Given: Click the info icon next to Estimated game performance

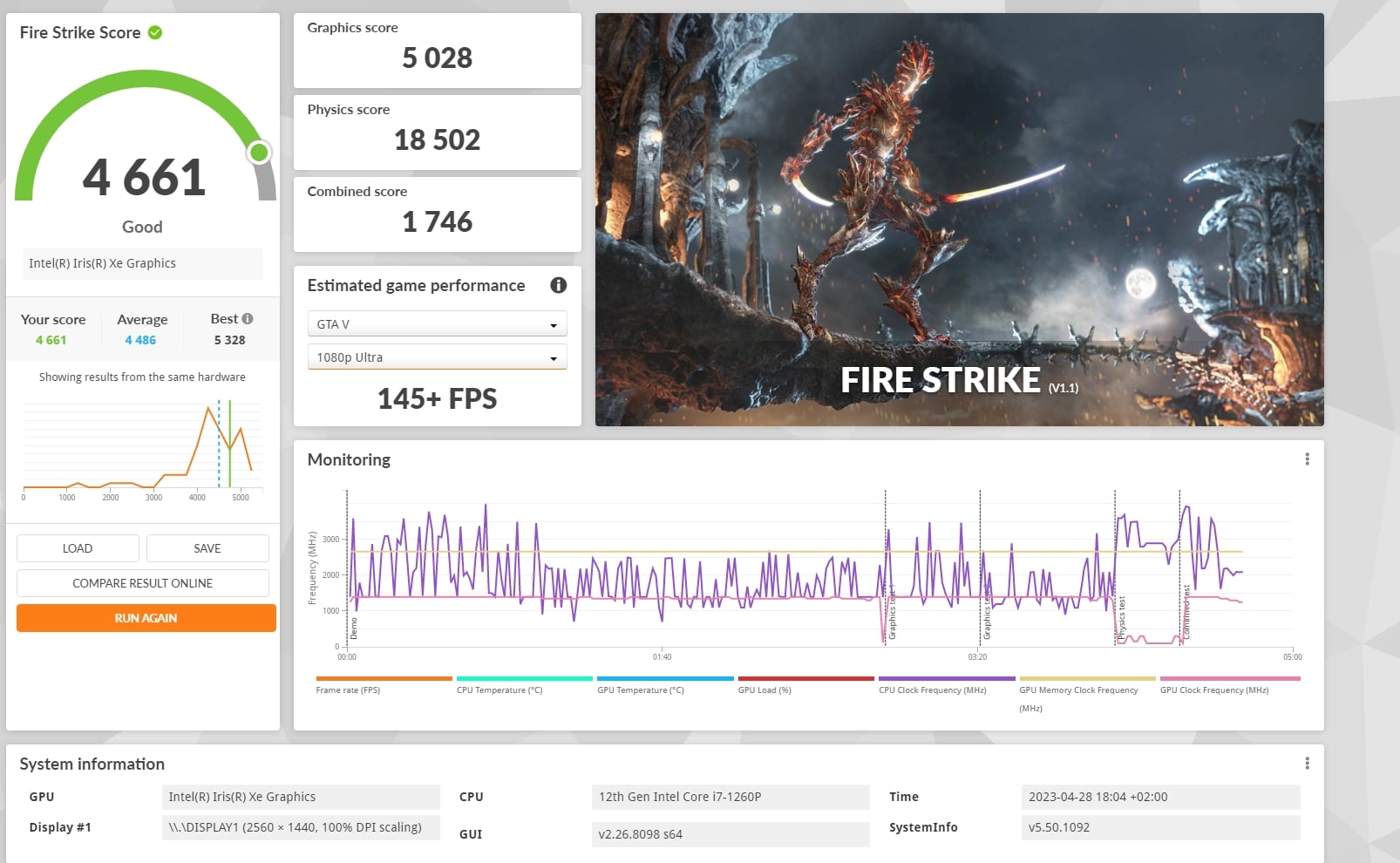Looking at the screenshot, I should [x=558, y=285].
